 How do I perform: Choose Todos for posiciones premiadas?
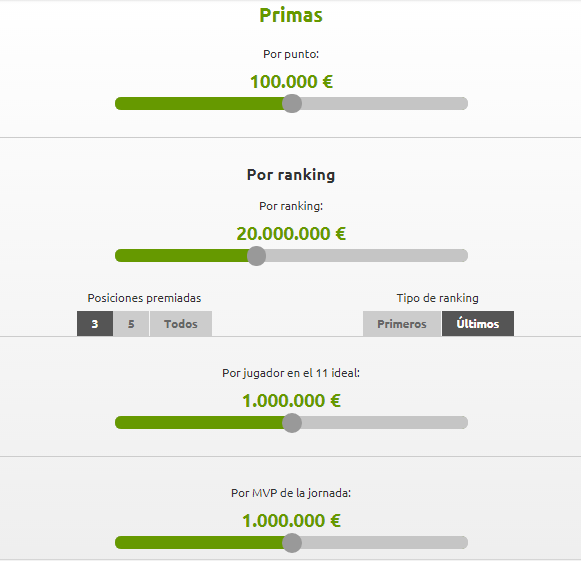click(x=181, y=324)
